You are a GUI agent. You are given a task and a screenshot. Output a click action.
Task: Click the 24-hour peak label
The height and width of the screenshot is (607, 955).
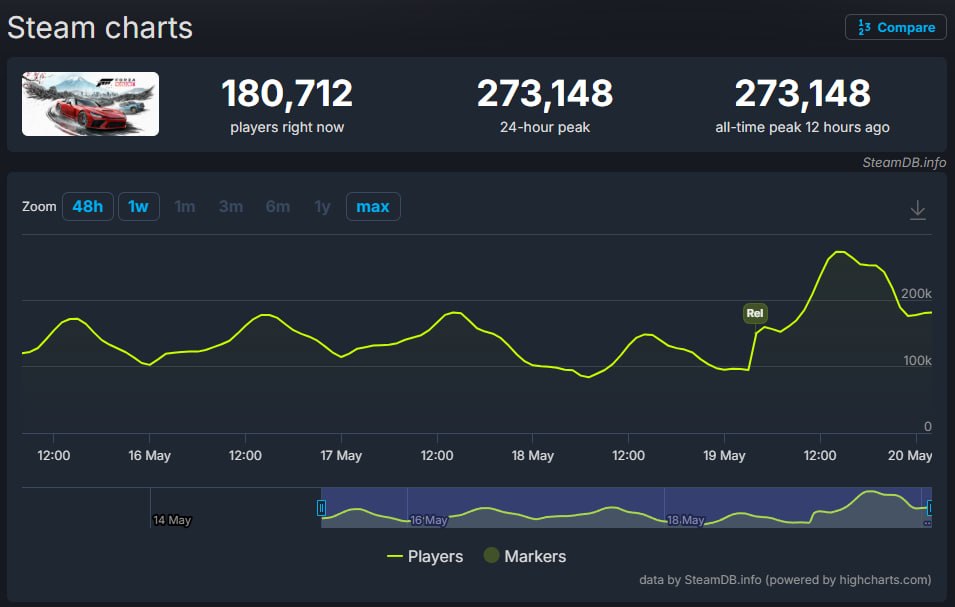click(x=544, y=127)
